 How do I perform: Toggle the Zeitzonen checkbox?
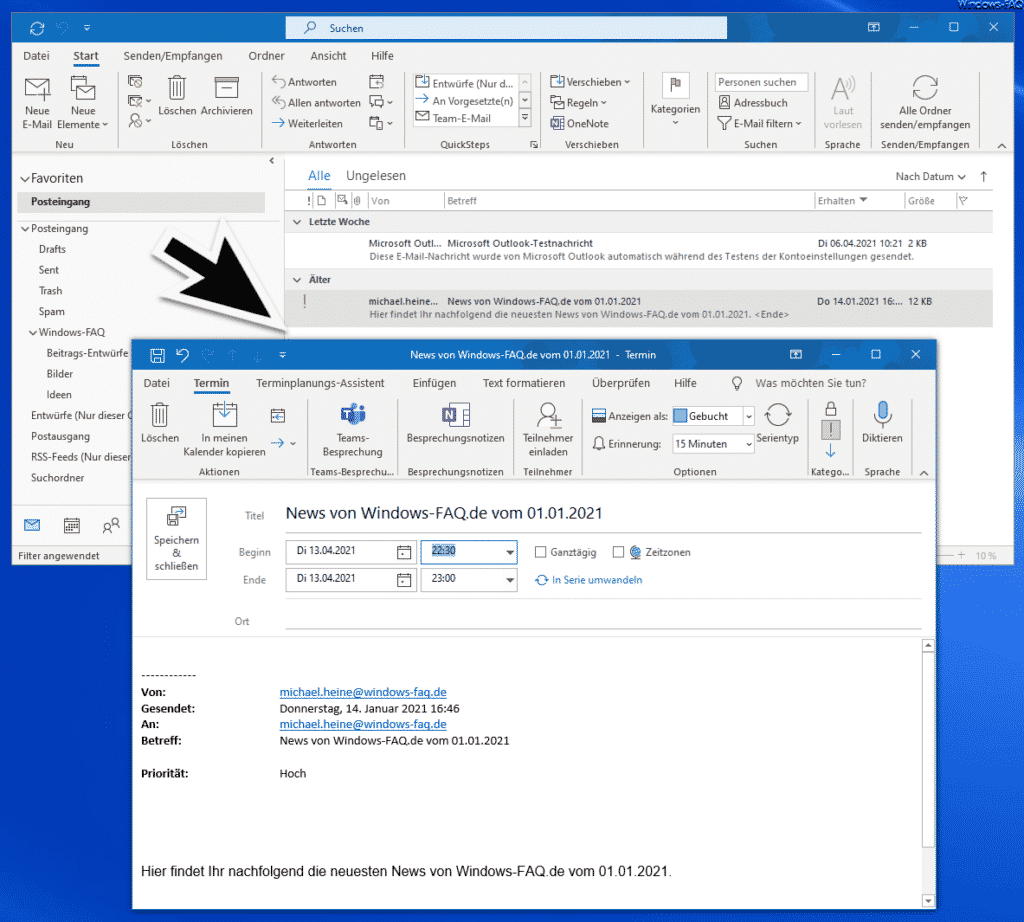point(618,552)
